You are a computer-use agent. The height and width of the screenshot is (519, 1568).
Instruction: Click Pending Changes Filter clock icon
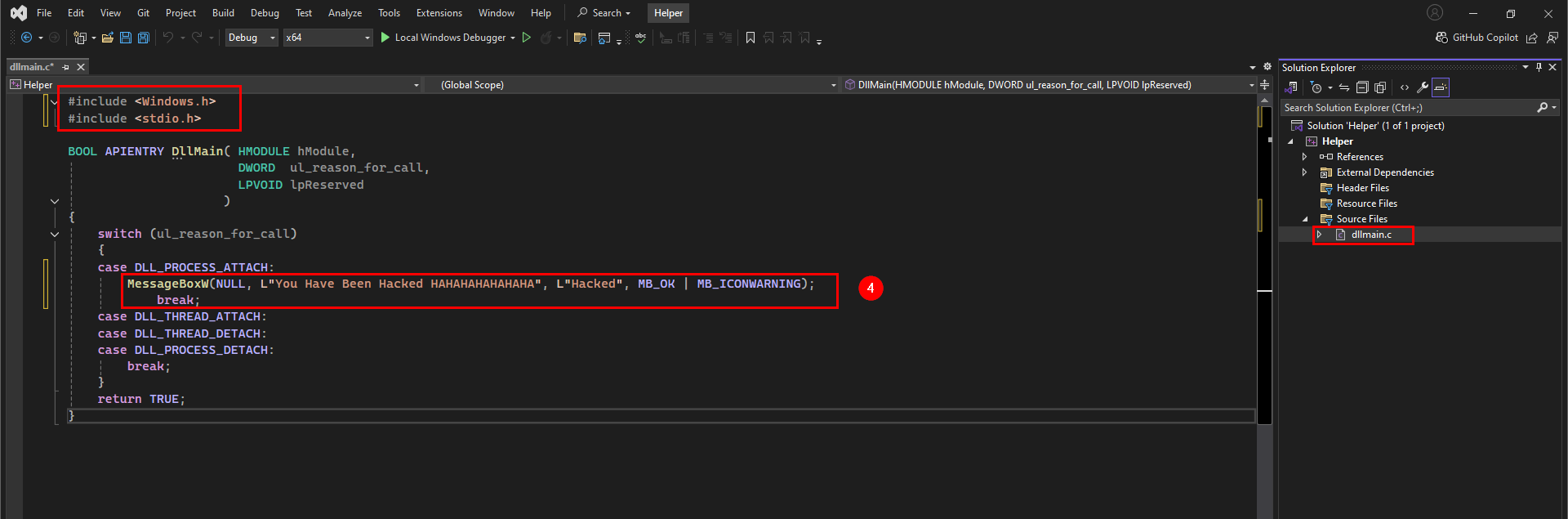[1316, 87]
